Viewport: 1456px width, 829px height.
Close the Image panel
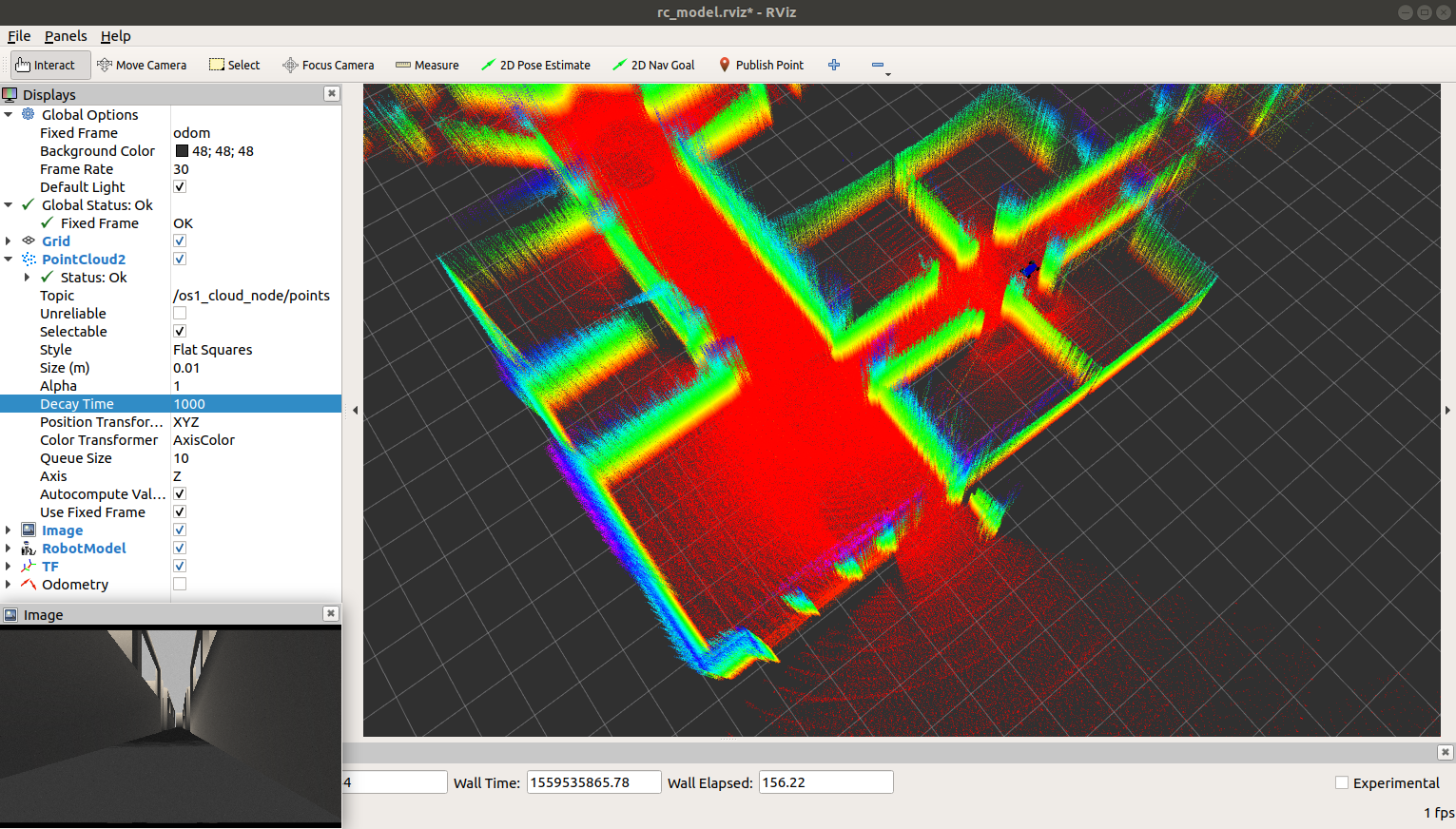click(331, 613)
